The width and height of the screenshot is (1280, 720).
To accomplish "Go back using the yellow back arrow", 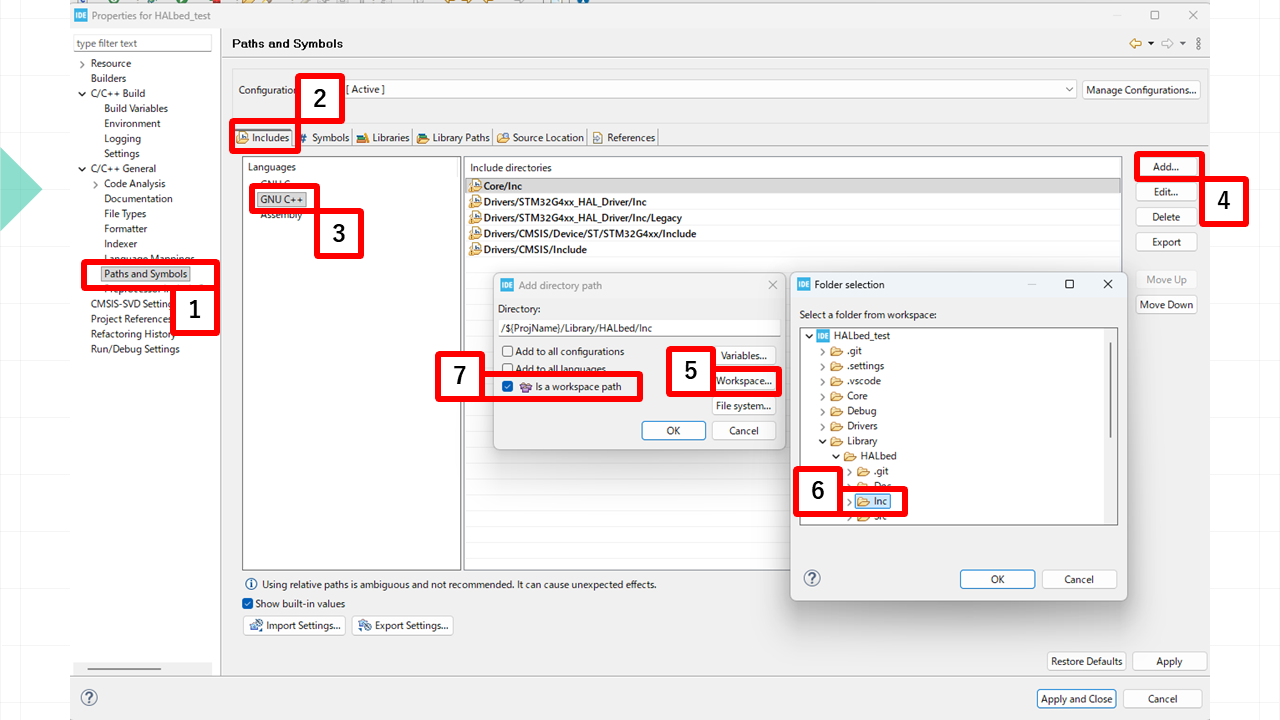I will click(x=1135, y=44).
